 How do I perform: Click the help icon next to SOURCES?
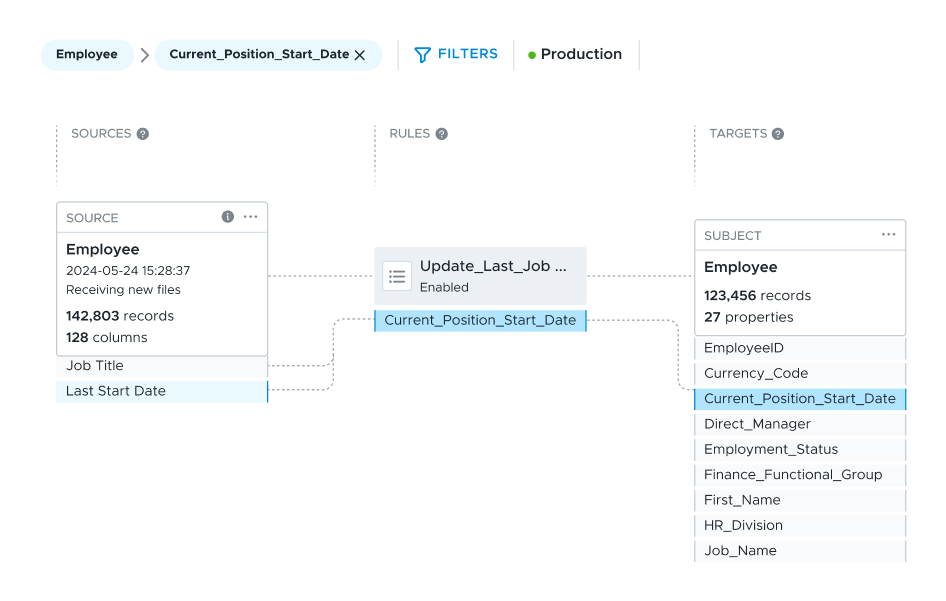(x=143, y=134)
